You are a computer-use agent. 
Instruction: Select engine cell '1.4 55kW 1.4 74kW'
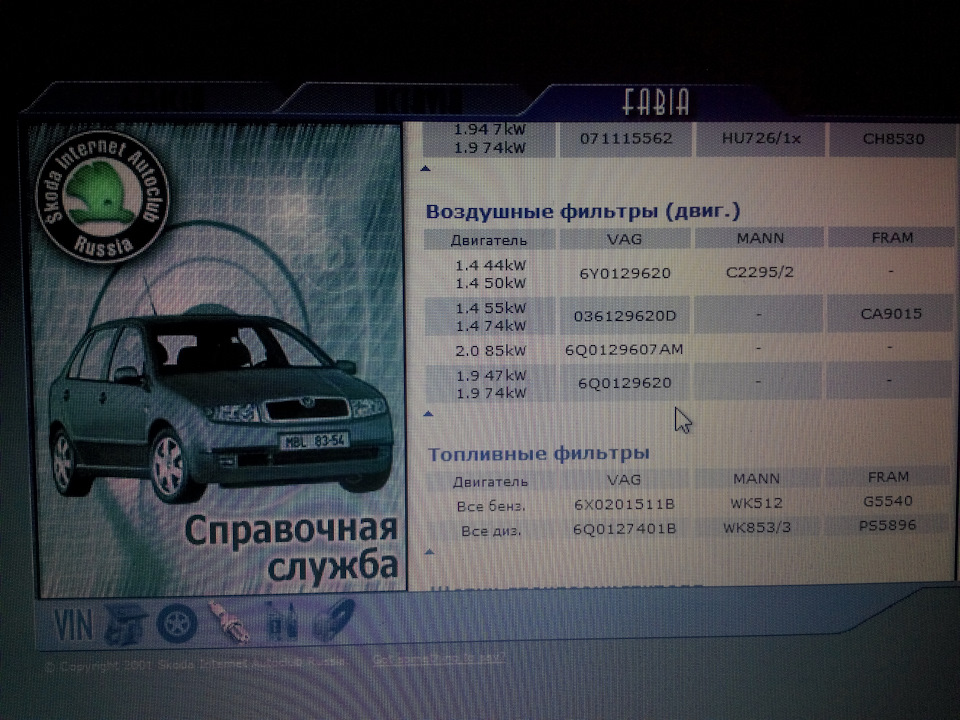pyautogui.click(x=490, y=317)
